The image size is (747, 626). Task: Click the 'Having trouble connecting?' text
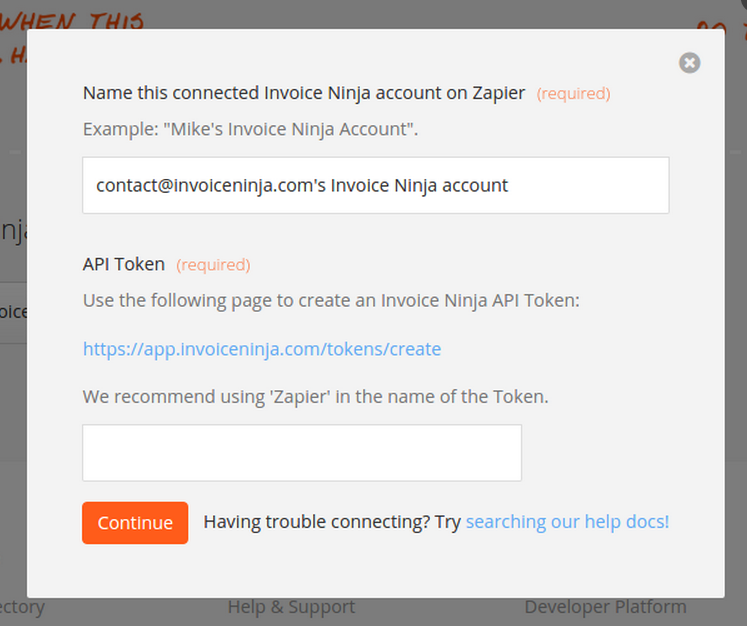[317, 522]
